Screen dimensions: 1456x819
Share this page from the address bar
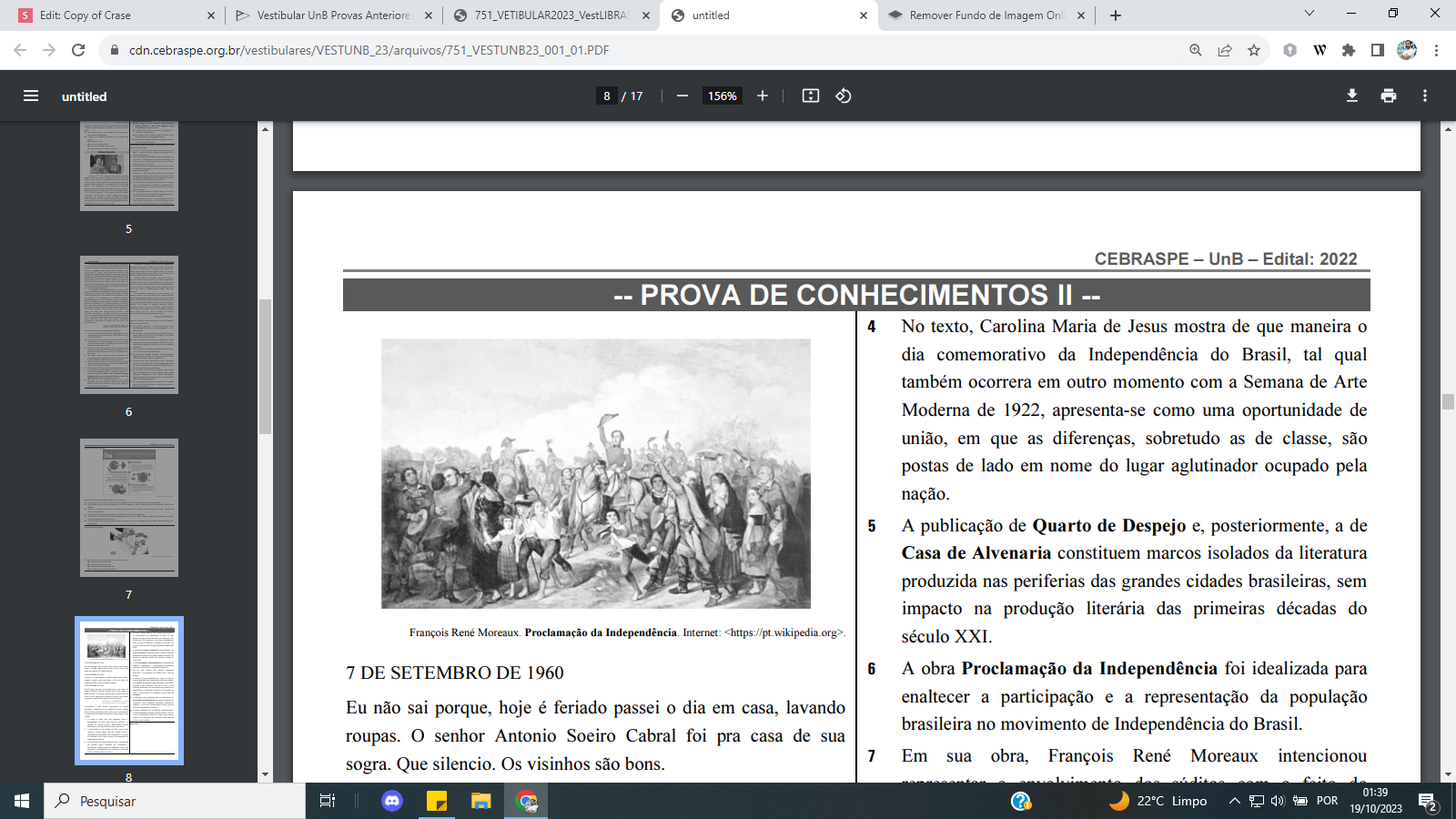1225,50
